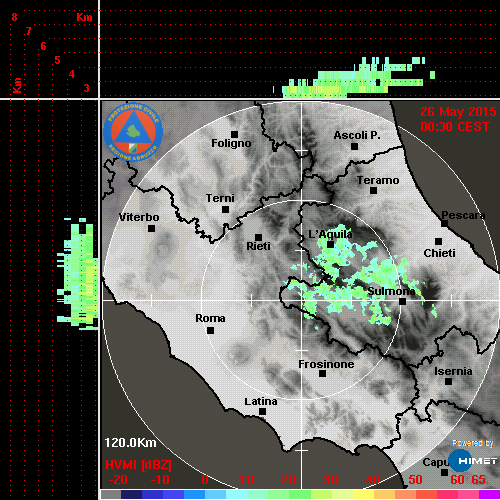Click height axis label 8
The width and height of the screenshot is (500, 500).
click(14, 17)
